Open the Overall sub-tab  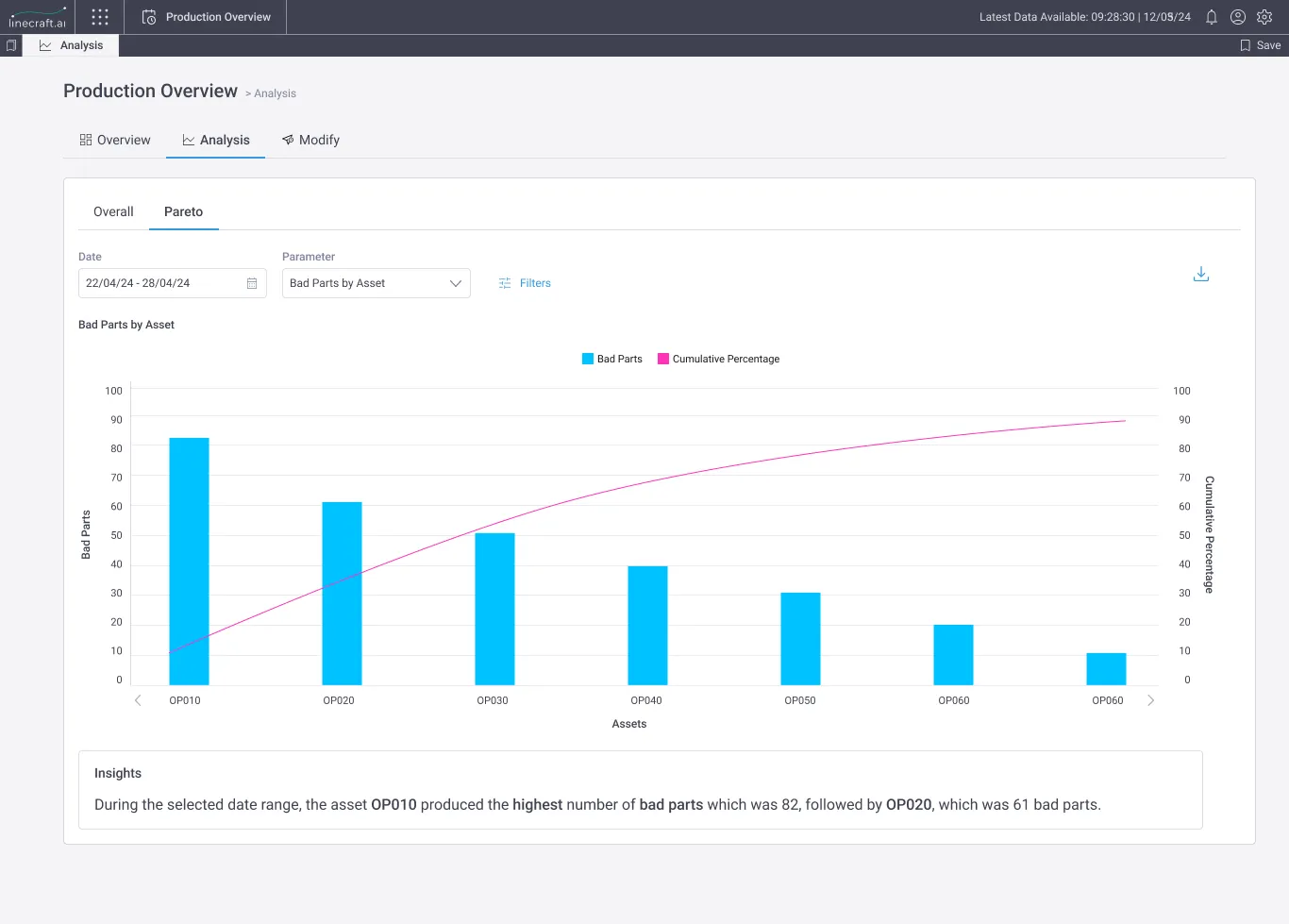[x=113, y=211]
